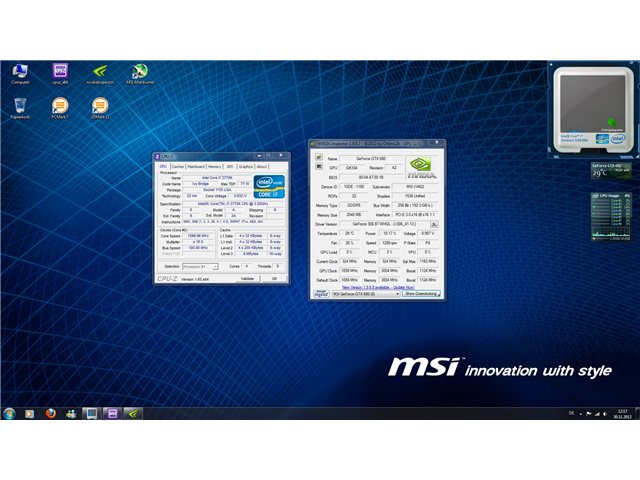The height and width of the screenshot is (480, 640).
Task: Click the Intel Core i7 logo in CPU-Z
Action: 269,187
